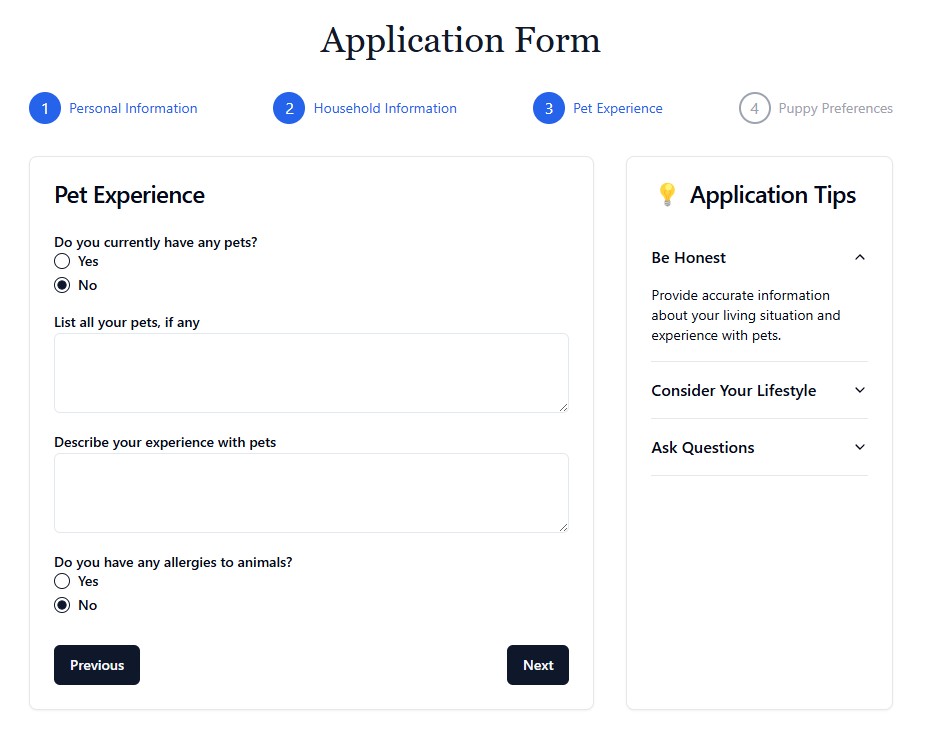The height and width of the screenshot is (729, 927).
Task: Click the step 3 circle icon
Action: [x=549, y=109]
